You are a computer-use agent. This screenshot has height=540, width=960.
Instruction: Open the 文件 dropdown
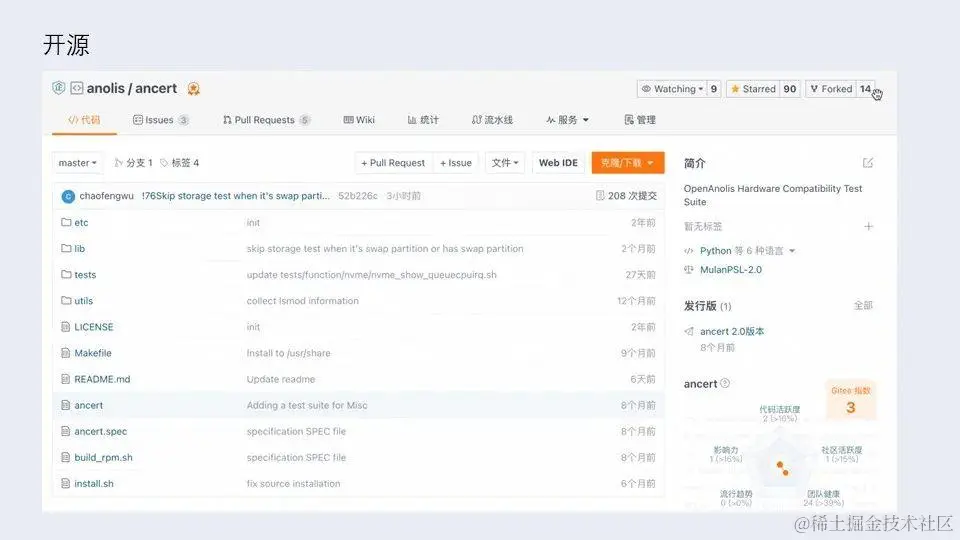click(505, 163)
